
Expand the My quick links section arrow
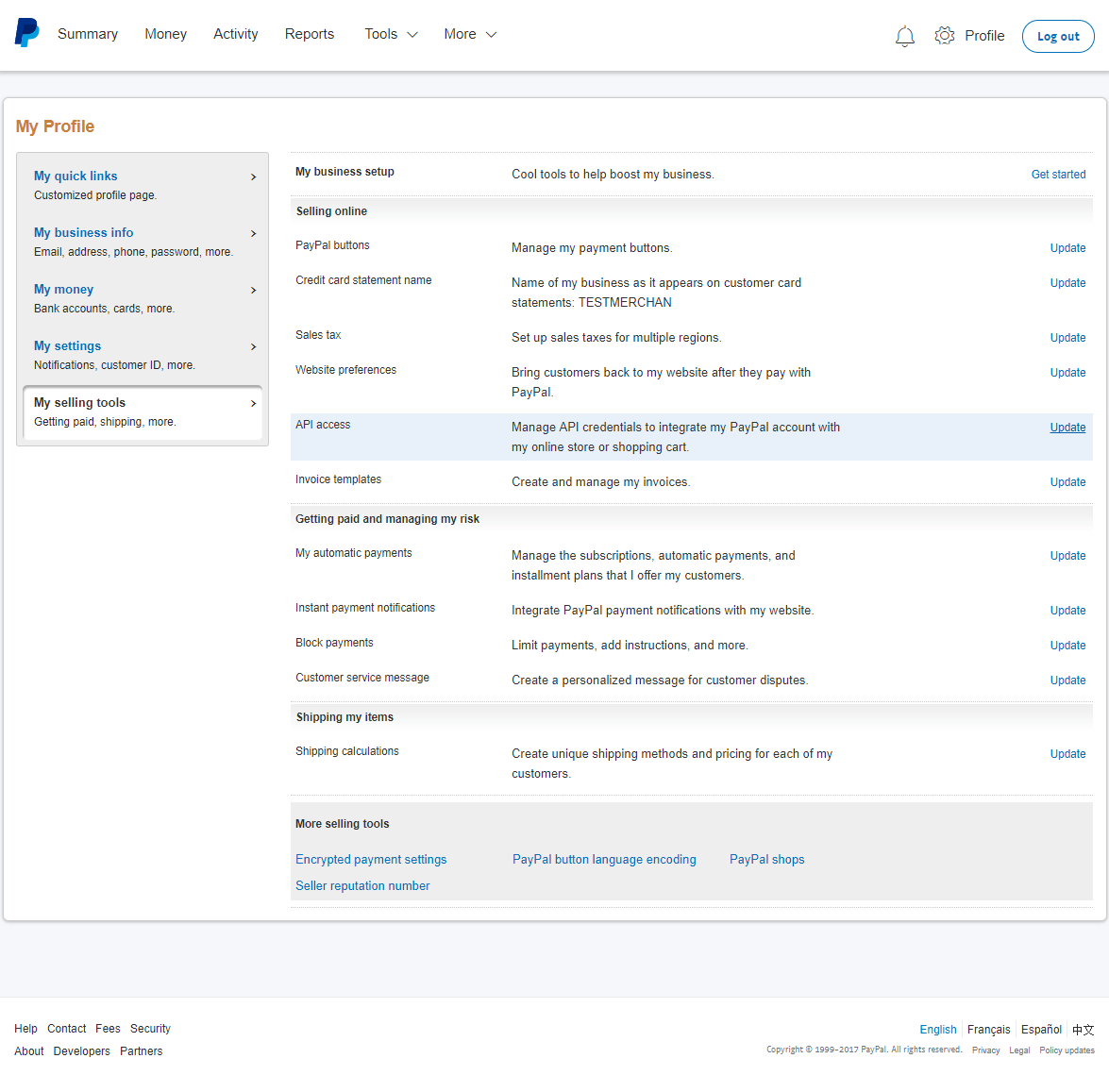pyautogui.click(x=253, y=176)
